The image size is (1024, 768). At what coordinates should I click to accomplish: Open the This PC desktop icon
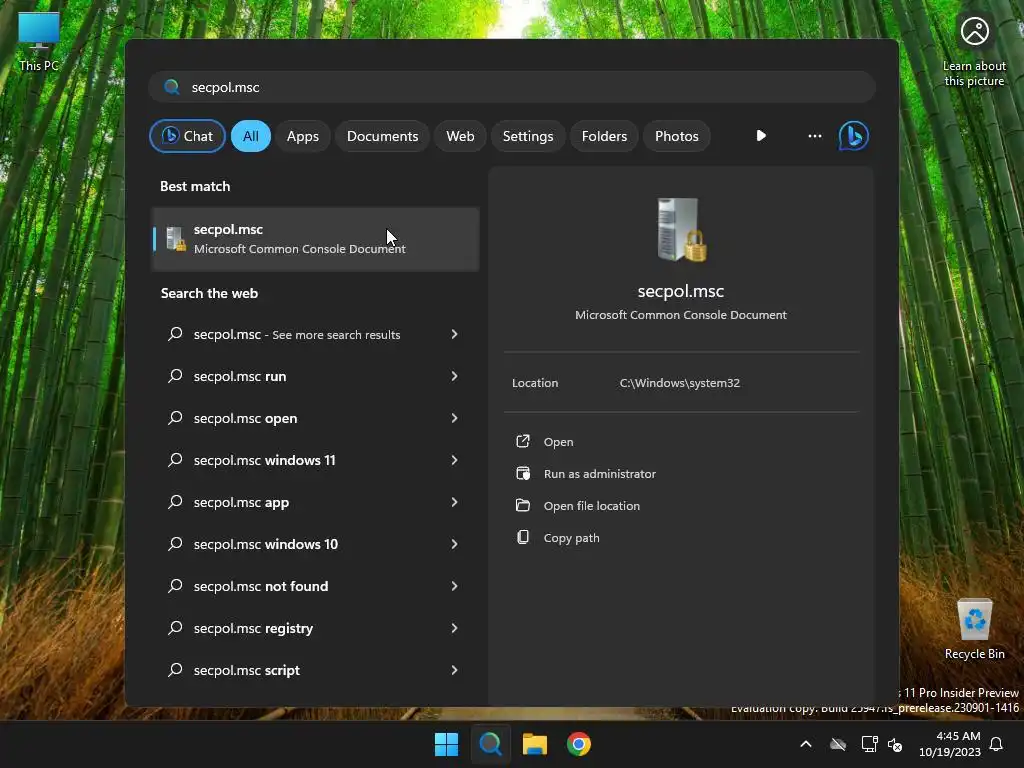[39, 42]
